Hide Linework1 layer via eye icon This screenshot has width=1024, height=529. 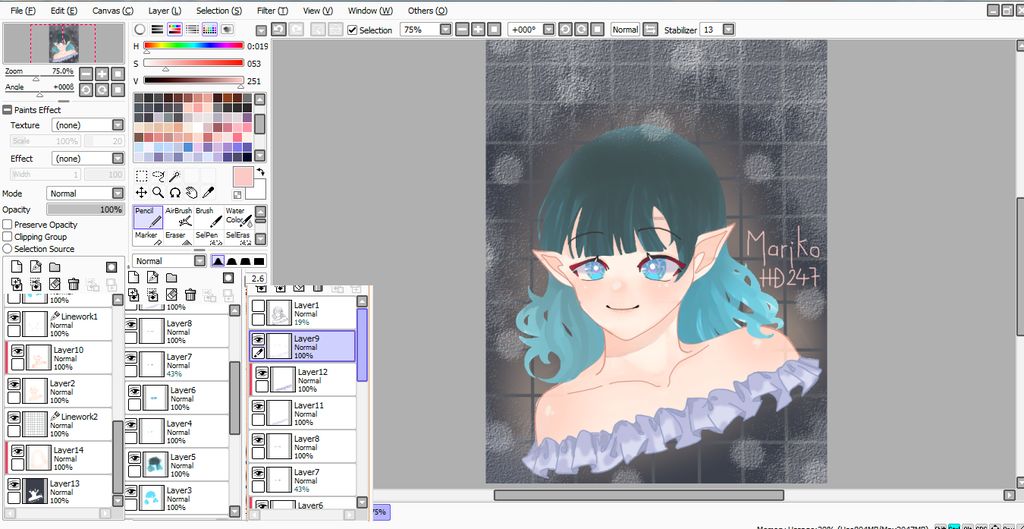14,317
